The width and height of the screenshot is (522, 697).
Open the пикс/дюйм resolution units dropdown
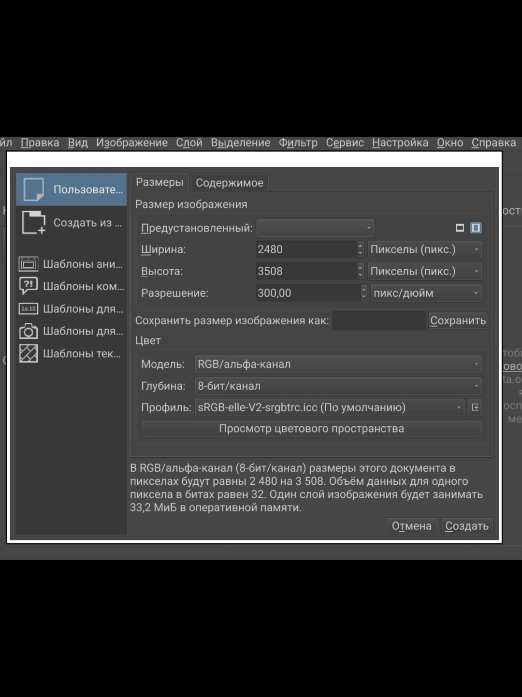point(426,293)
